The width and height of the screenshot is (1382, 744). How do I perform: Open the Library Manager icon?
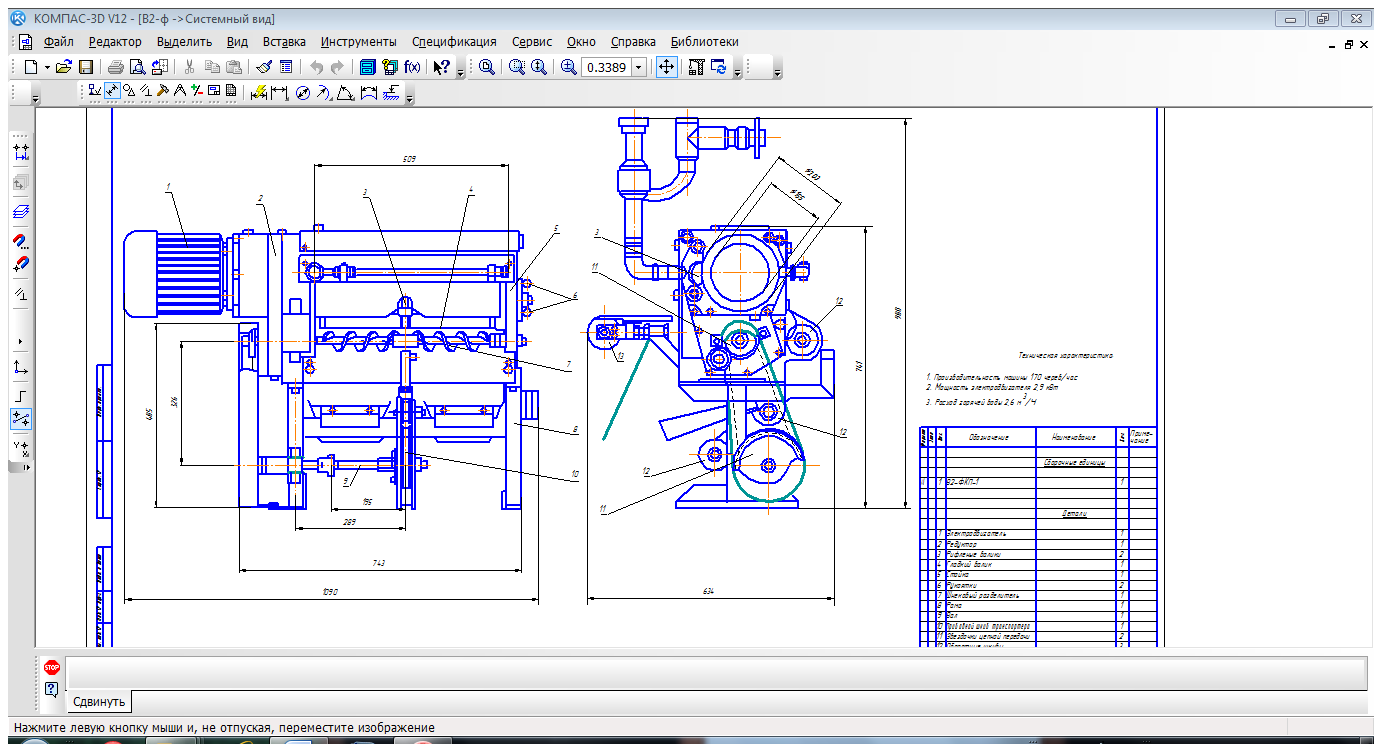coord(367,67)
